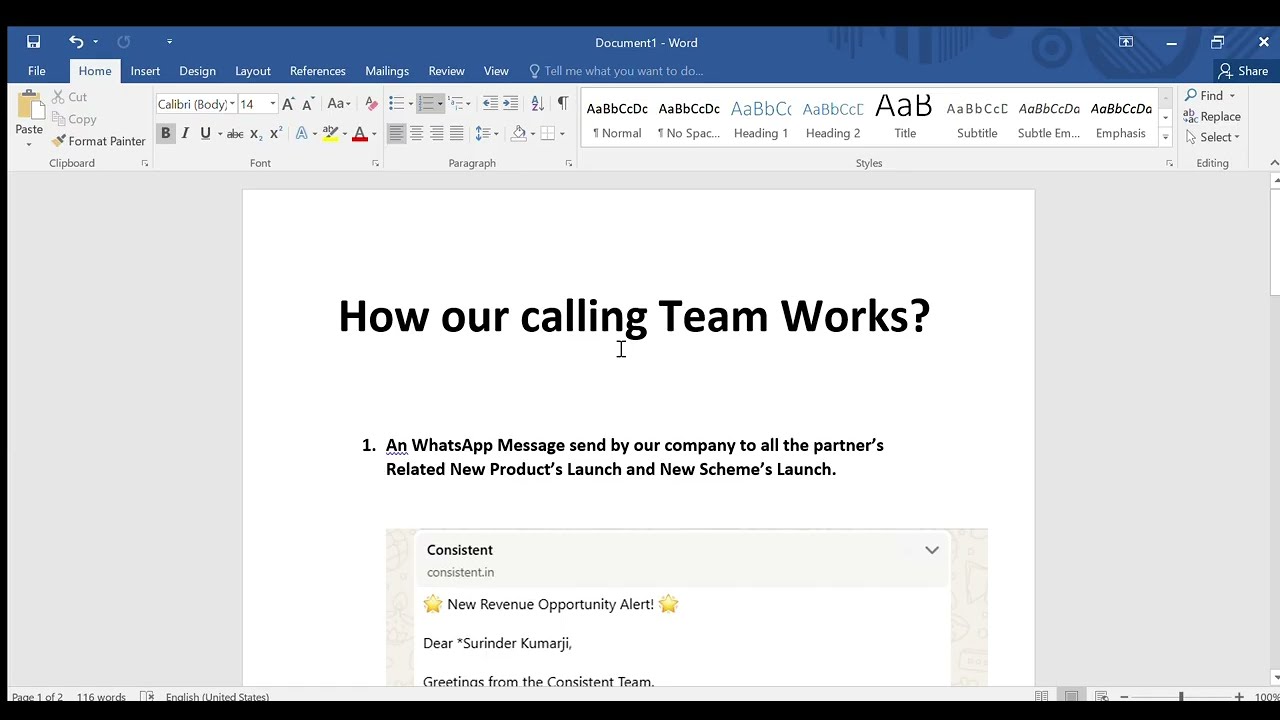This screenshot has height=720, width=1280.
Task: Switch to the Insert tab
Action: click(x=145, y=71)
